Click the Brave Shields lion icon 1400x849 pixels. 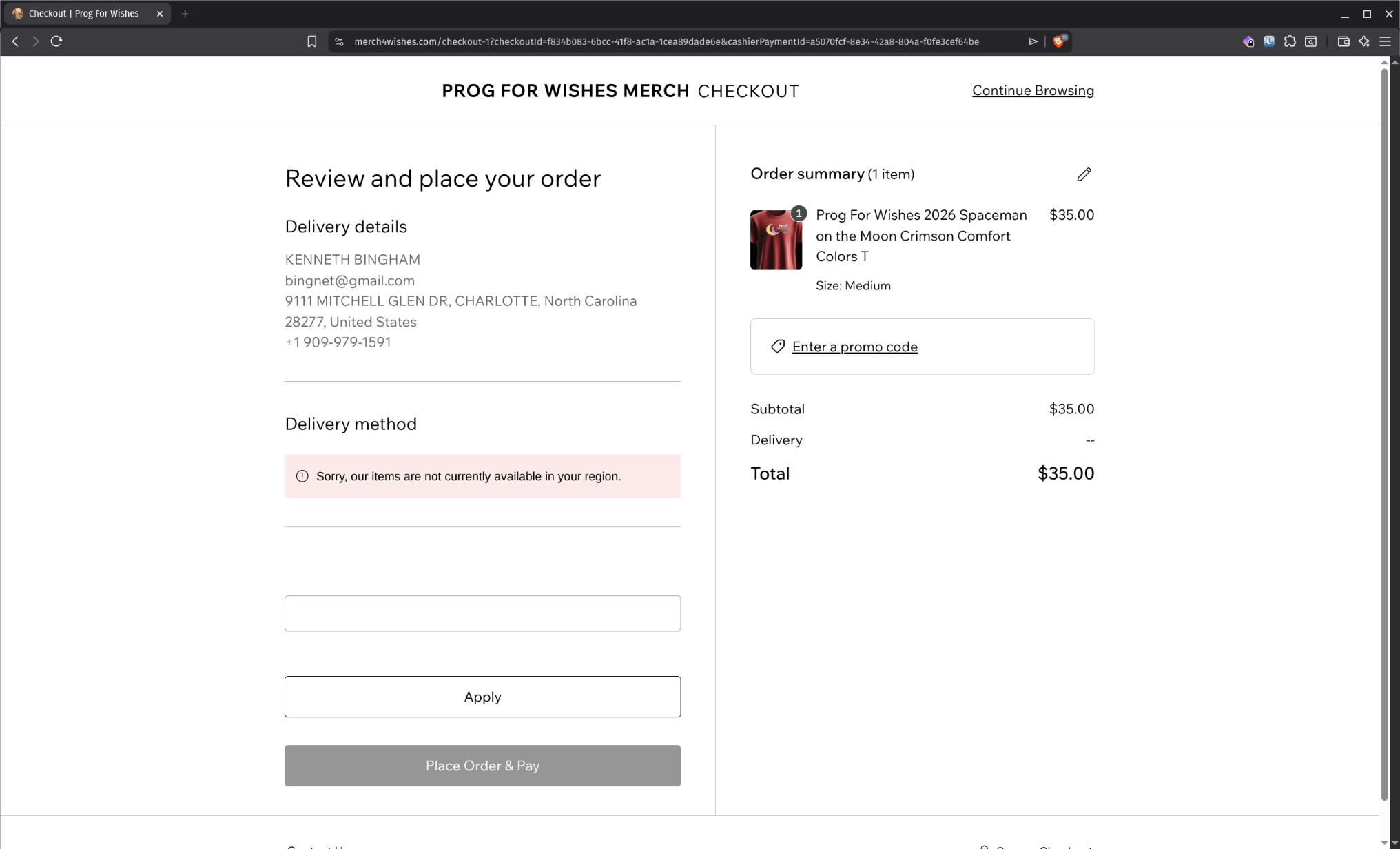pyautogui.click(x=1059, y=41)
